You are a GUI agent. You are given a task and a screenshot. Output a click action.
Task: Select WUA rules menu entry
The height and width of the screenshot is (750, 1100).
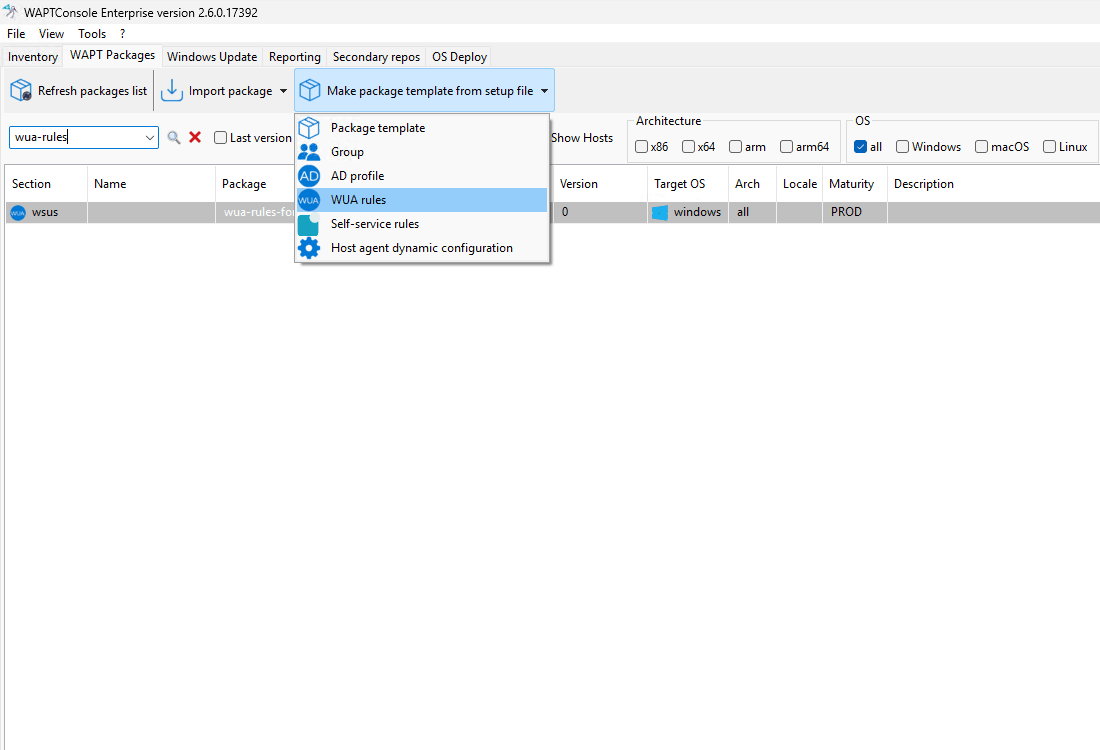coord(422,200)
